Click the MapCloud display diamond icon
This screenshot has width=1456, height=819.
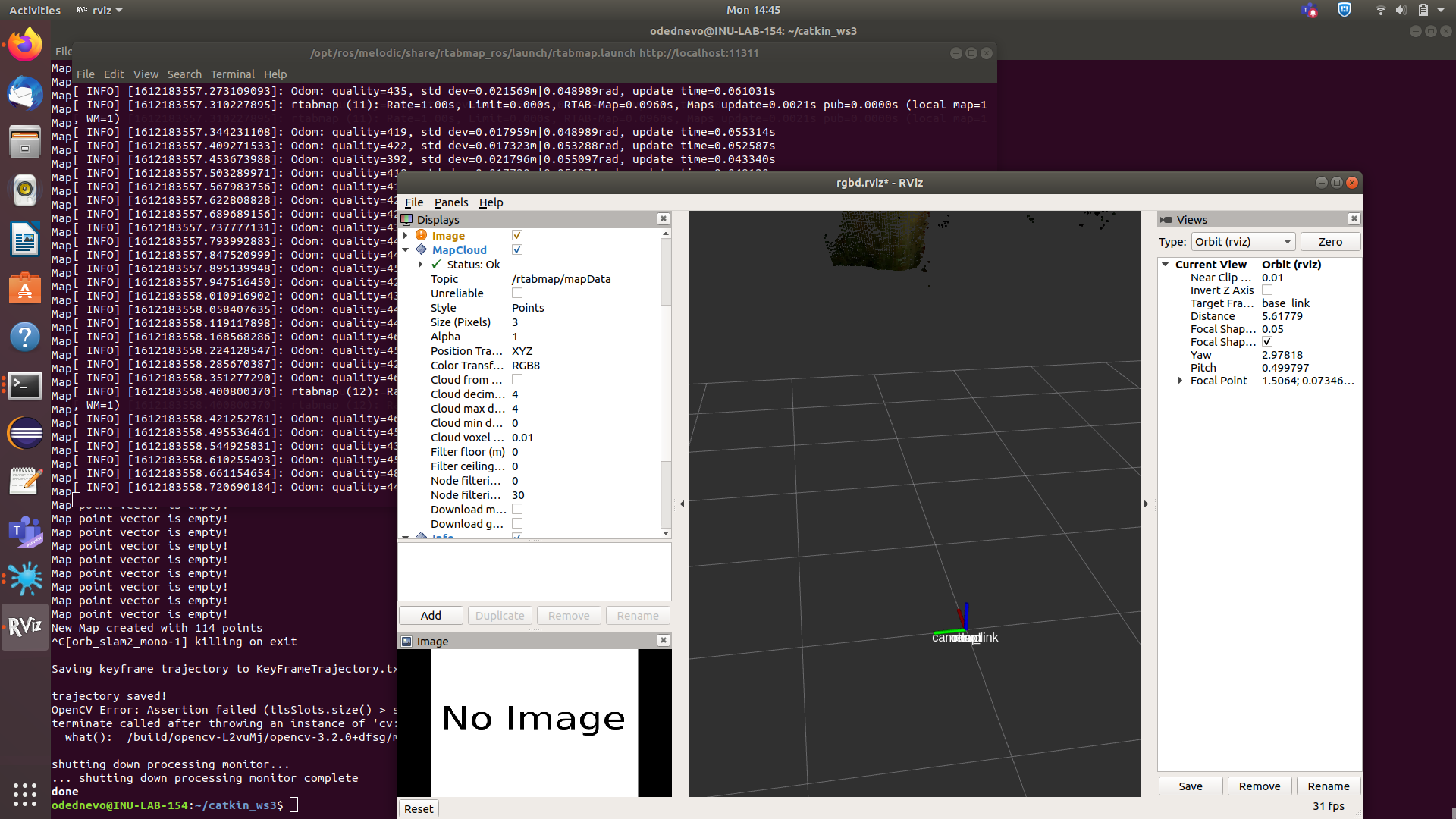coord(422,249)
